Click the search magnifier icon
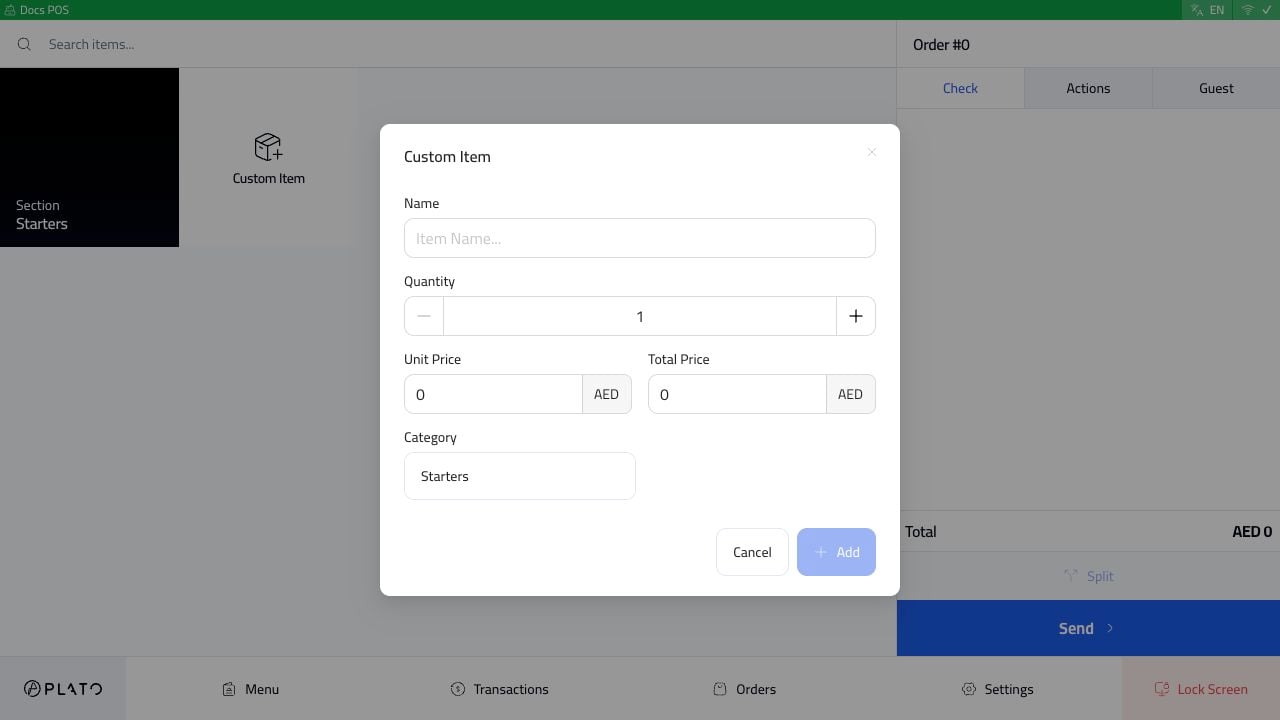 (x=24, y=44)
